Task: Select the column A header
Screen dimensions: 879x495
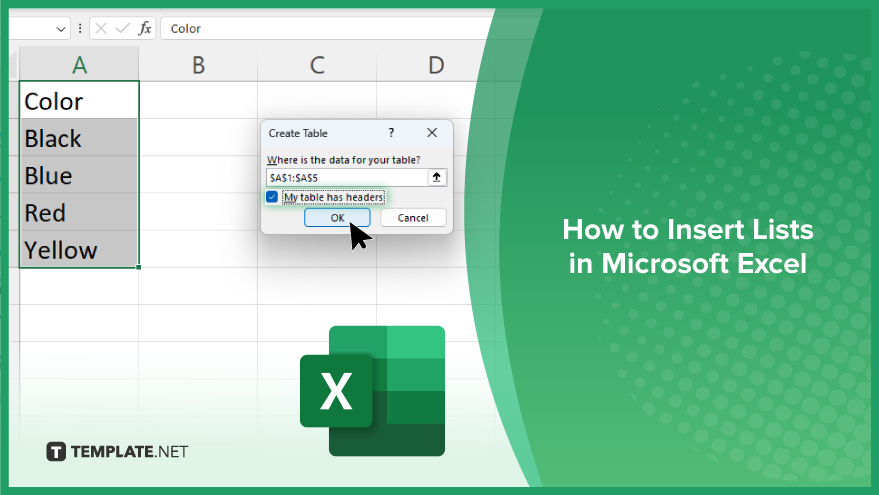Action: coord(79,65)
